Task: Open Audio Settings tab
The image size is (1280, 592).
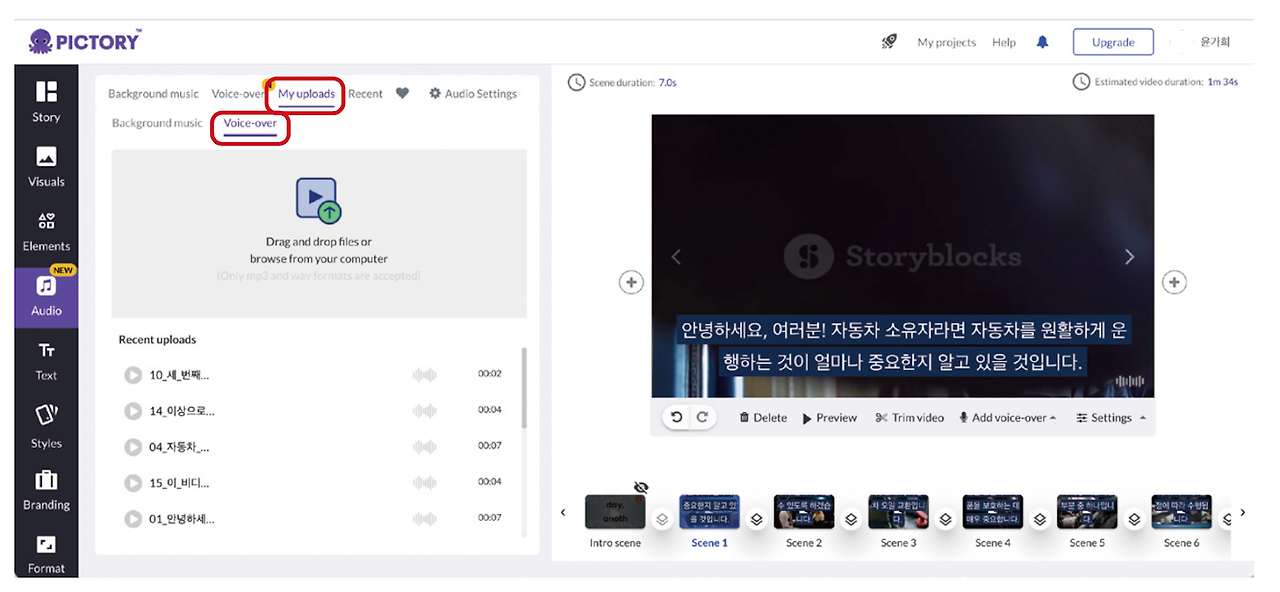Action: click(473, 93)
